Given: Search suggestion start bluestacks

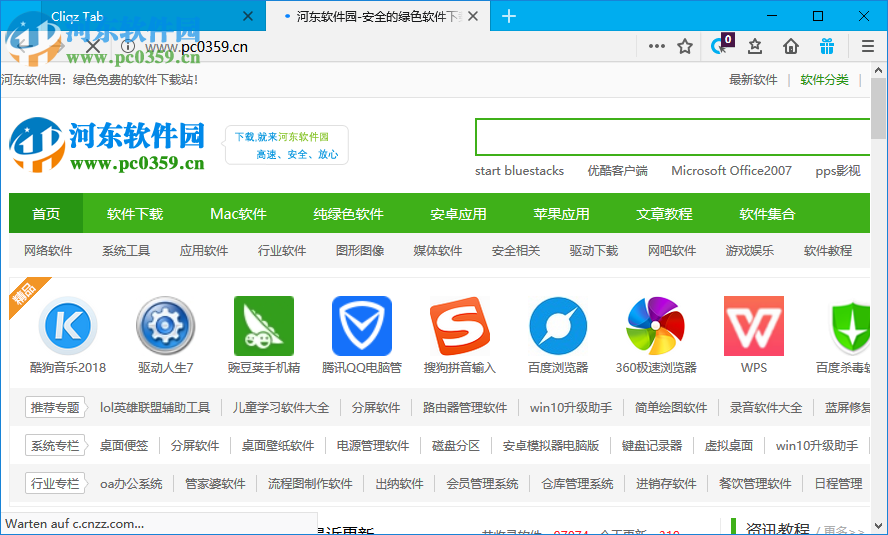Looking at the screenshot, I should point(519,170).
